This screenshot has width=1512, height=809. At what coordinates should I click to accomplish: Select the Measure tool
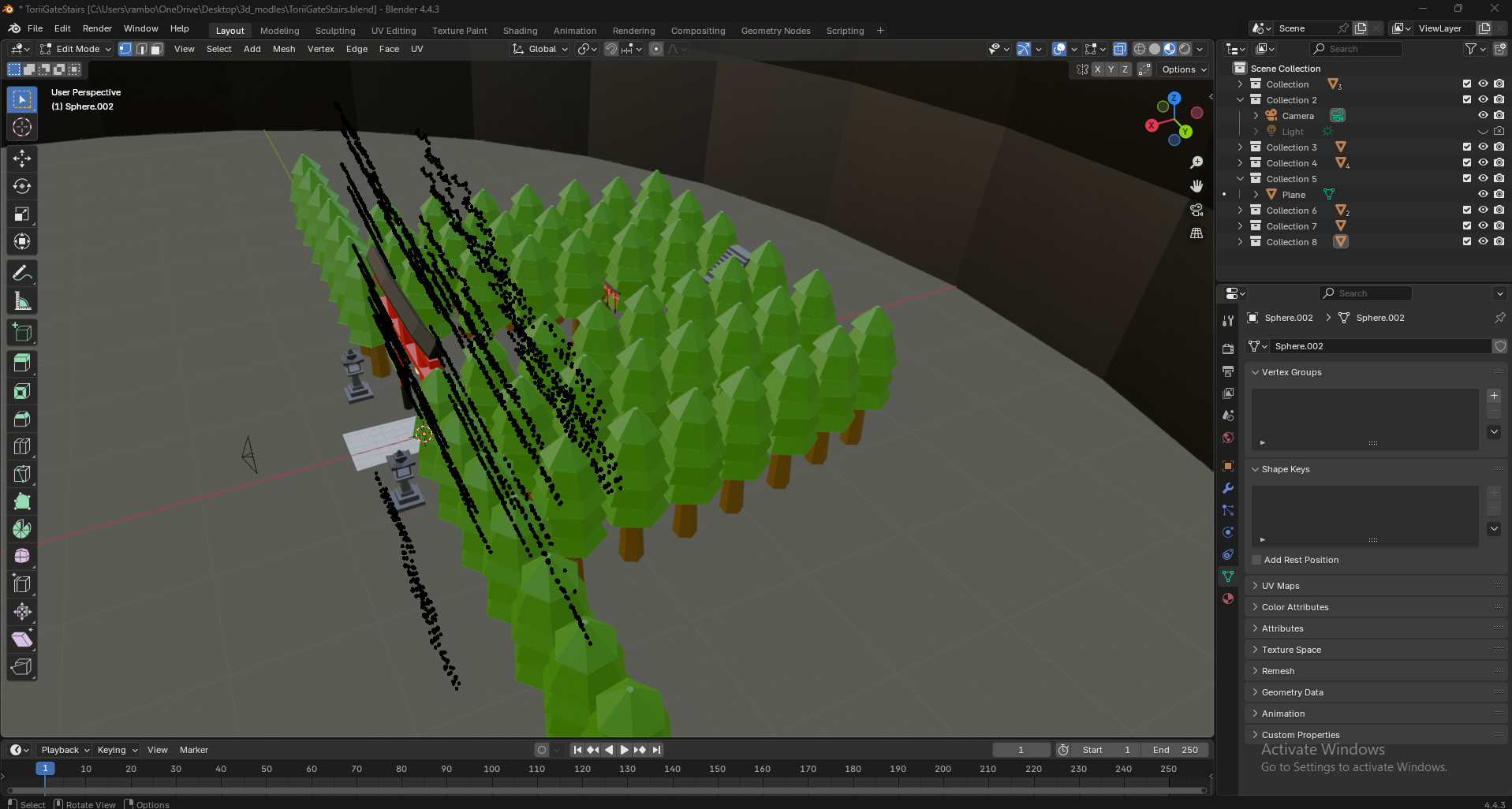click(x=22, y=301)
